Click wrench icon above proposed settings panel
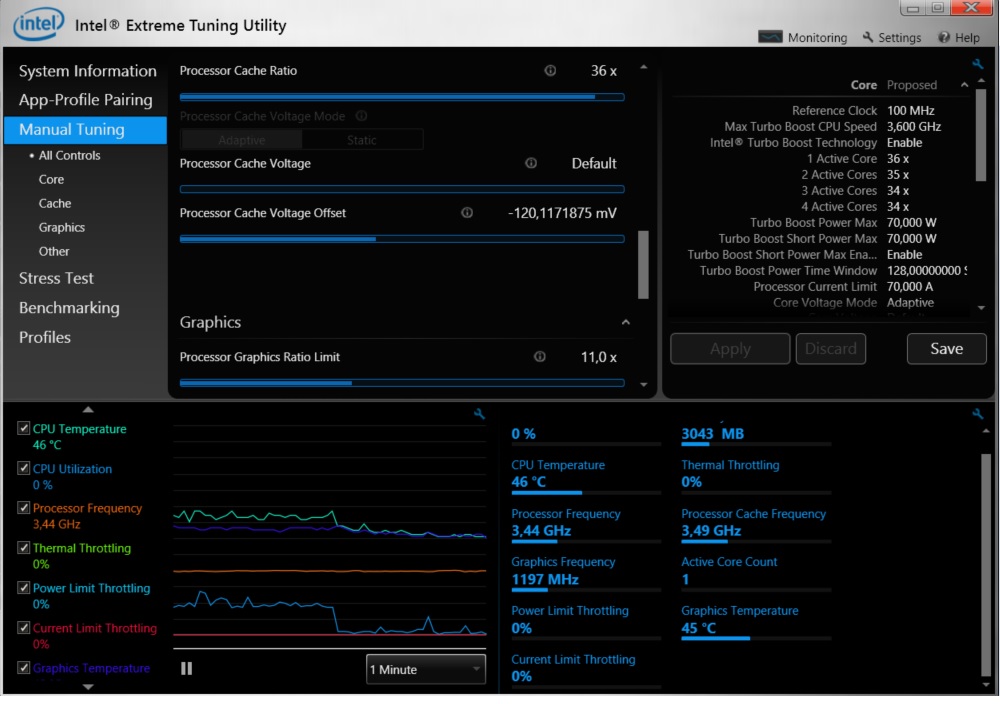This screenshot has width=1000, height=704. coord(977,63)
